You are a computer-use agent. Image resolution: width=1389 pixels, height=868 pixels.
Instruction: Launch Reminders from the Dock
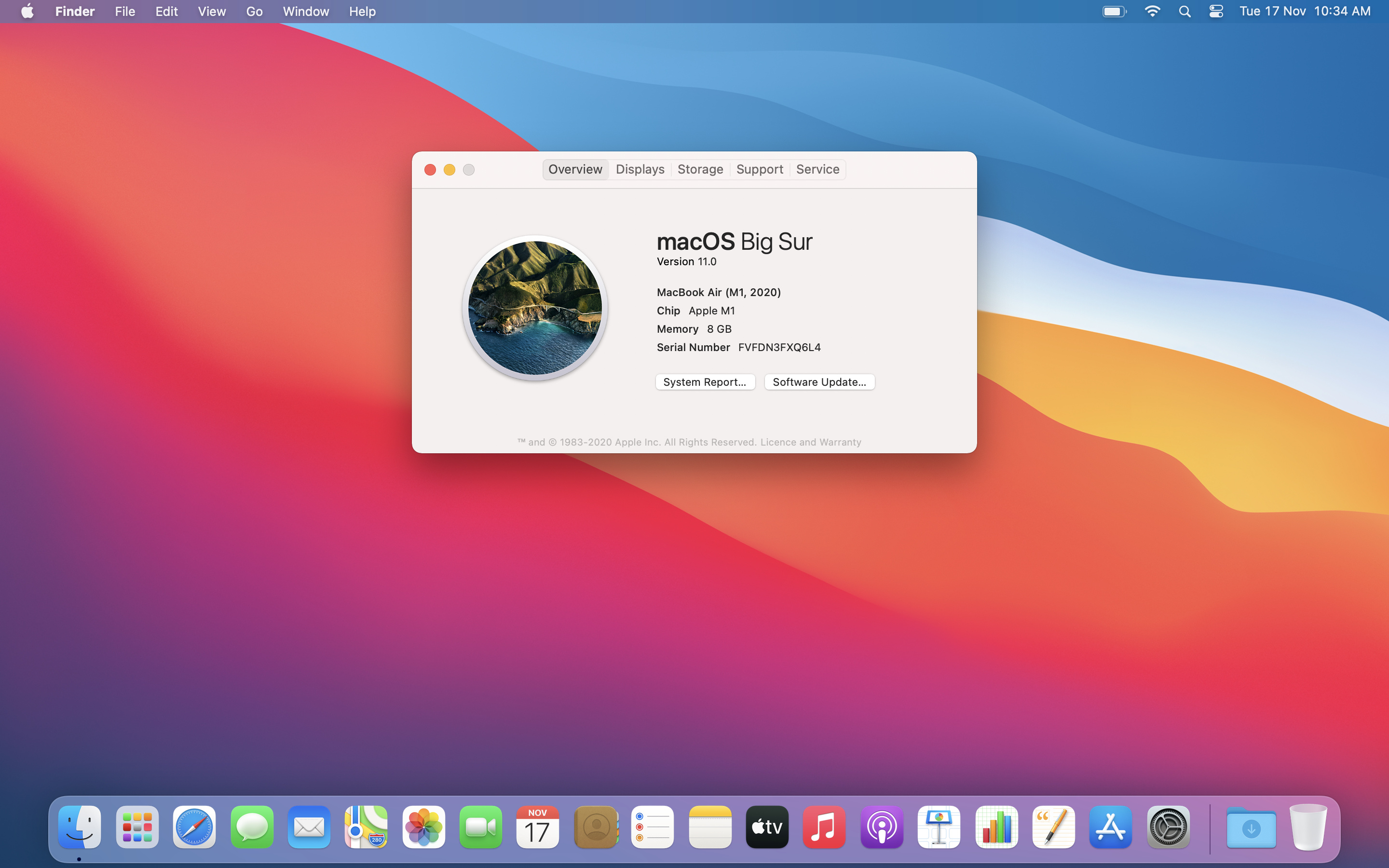point(653,827)
